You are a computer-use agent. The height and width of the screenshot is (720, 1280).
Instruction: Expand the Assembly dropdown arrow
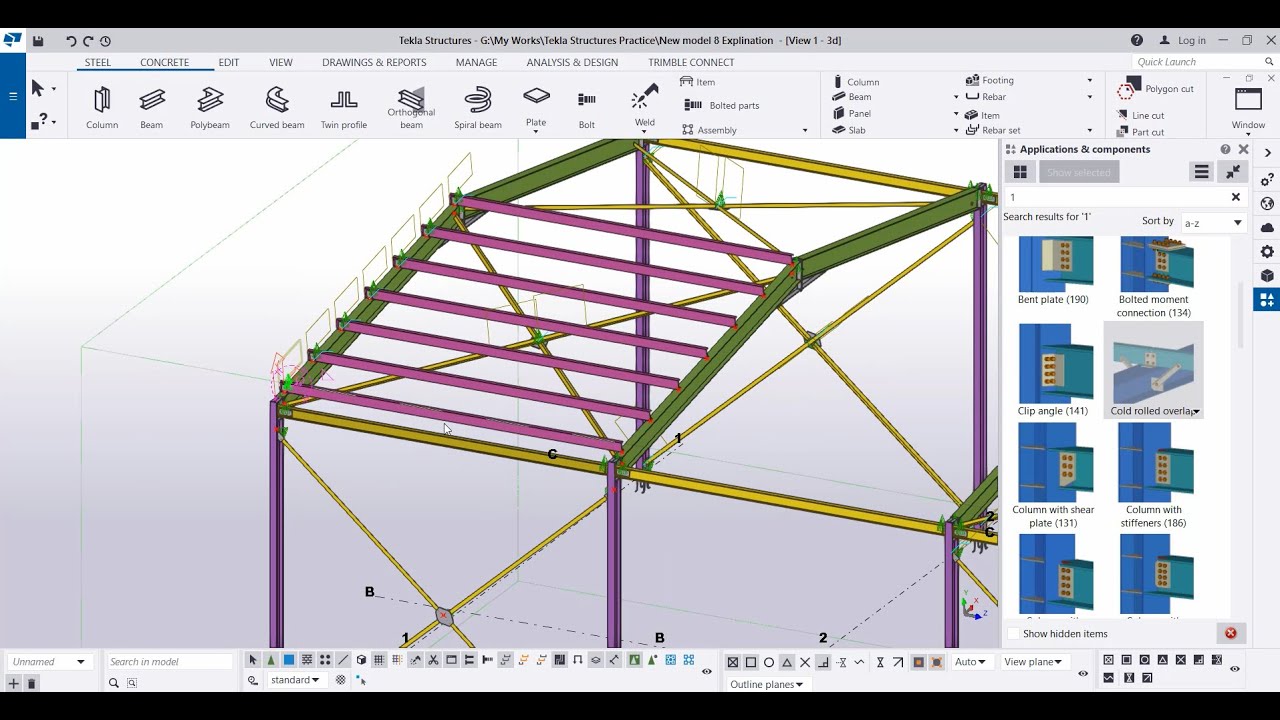click(x=805, y=130)
